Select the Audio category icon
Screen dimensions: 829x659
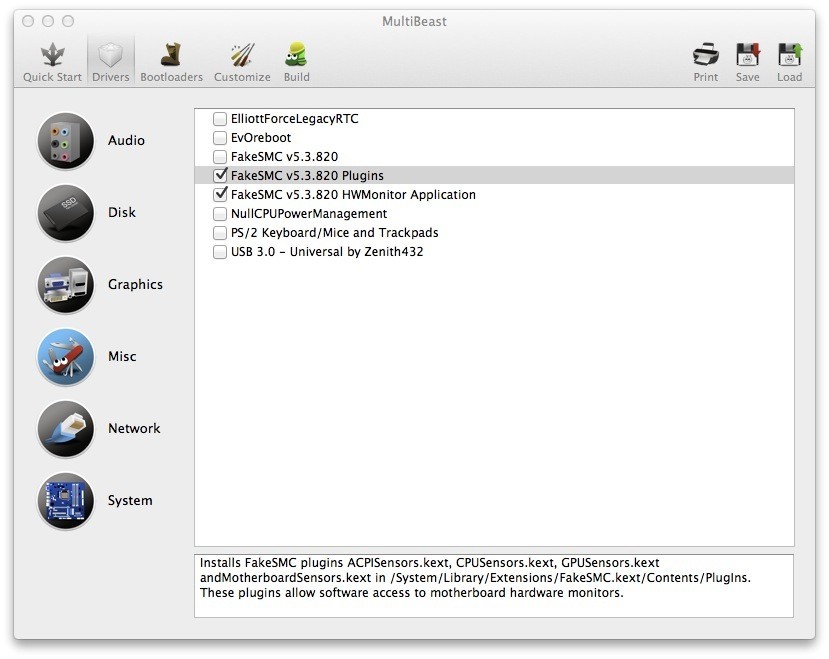66,141
